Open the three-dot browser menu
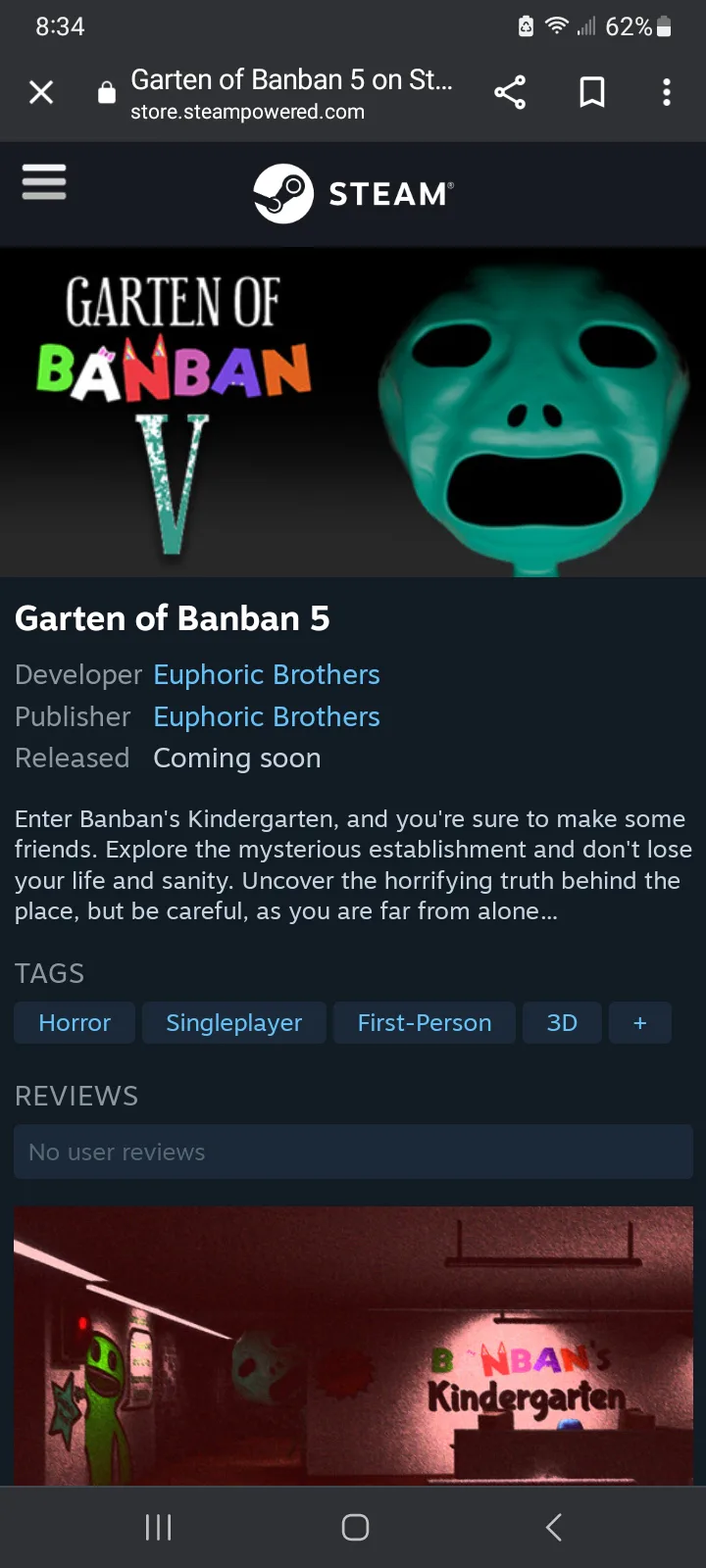This screenshot has width=706, height=1568. (x=667, y=92)
